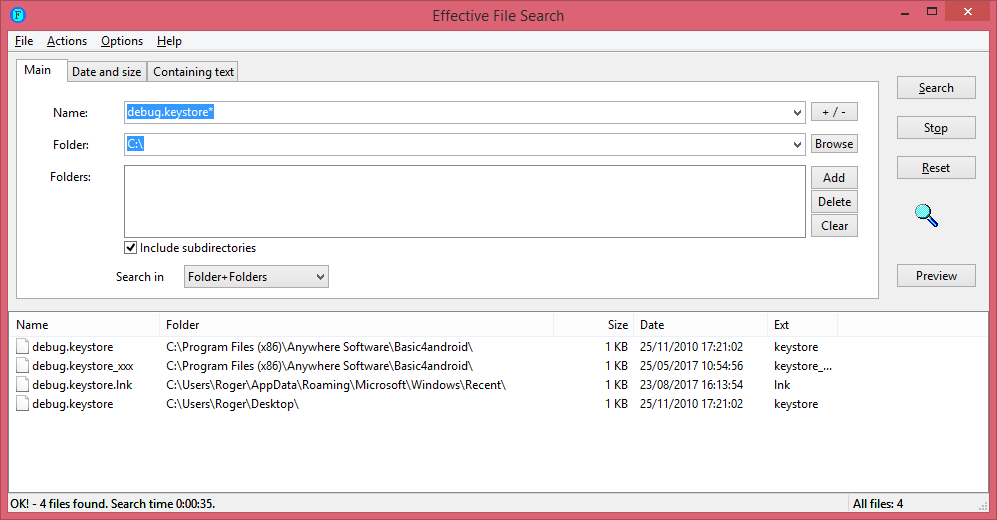
Task: Click the debug.keystore.lnk file icon
Action: pyautogui.click(x=22, y=385)
